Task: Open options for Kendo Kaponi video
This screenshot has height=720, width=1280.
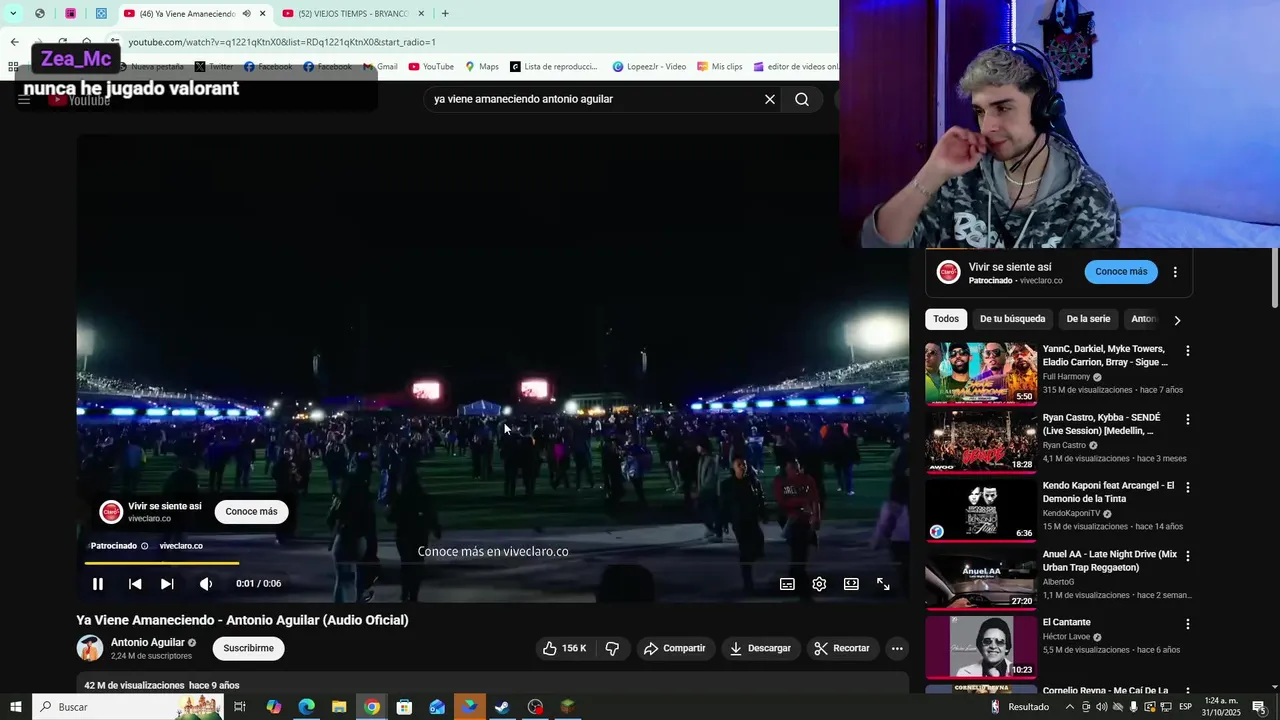Action: point(1188,487)
